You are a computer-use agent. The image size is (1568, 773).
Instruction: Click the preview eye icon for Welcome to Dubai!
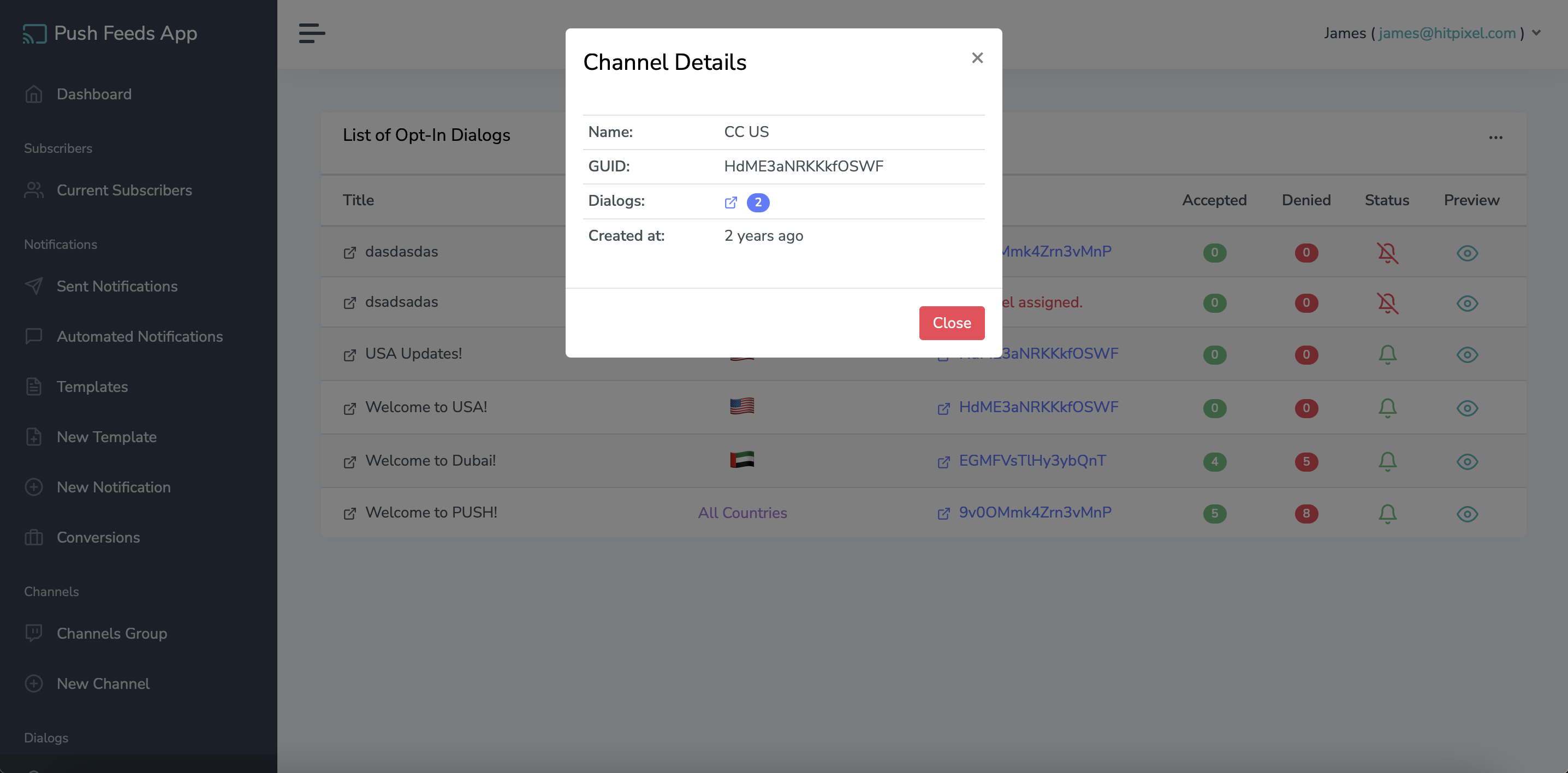pos(1467,460)
